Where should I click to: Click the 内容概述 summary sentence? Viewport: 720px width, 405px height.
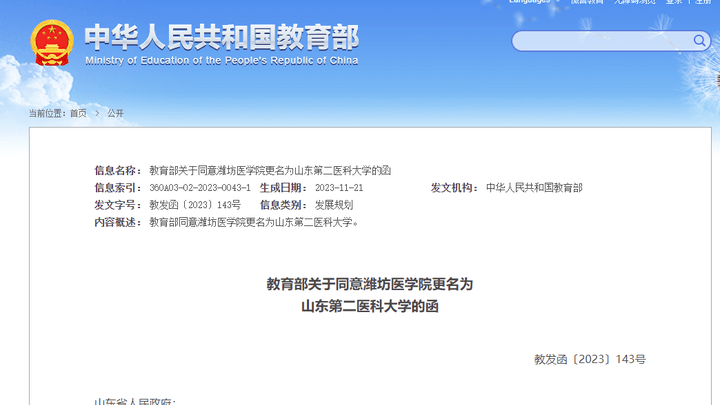tap(253, 222)
